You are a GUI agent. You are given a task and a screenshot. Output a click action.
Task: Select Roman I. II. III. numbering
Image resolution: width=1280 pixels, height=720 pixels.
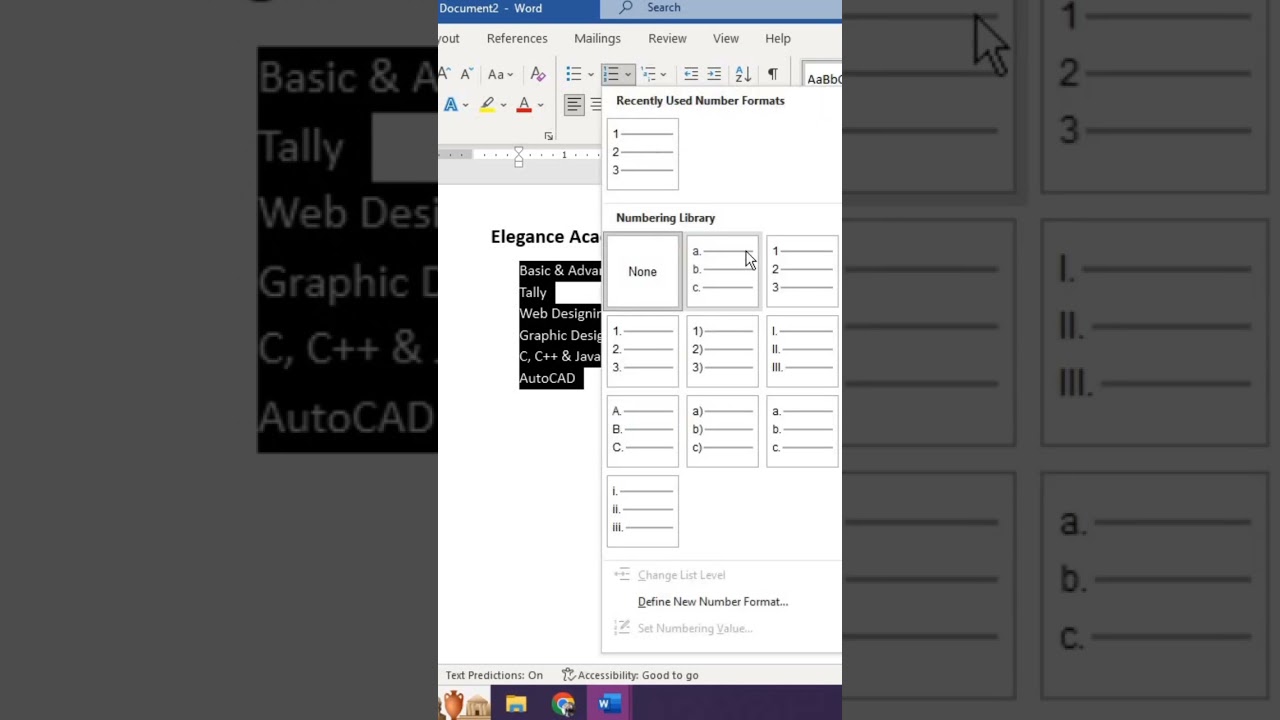(802, 351)
